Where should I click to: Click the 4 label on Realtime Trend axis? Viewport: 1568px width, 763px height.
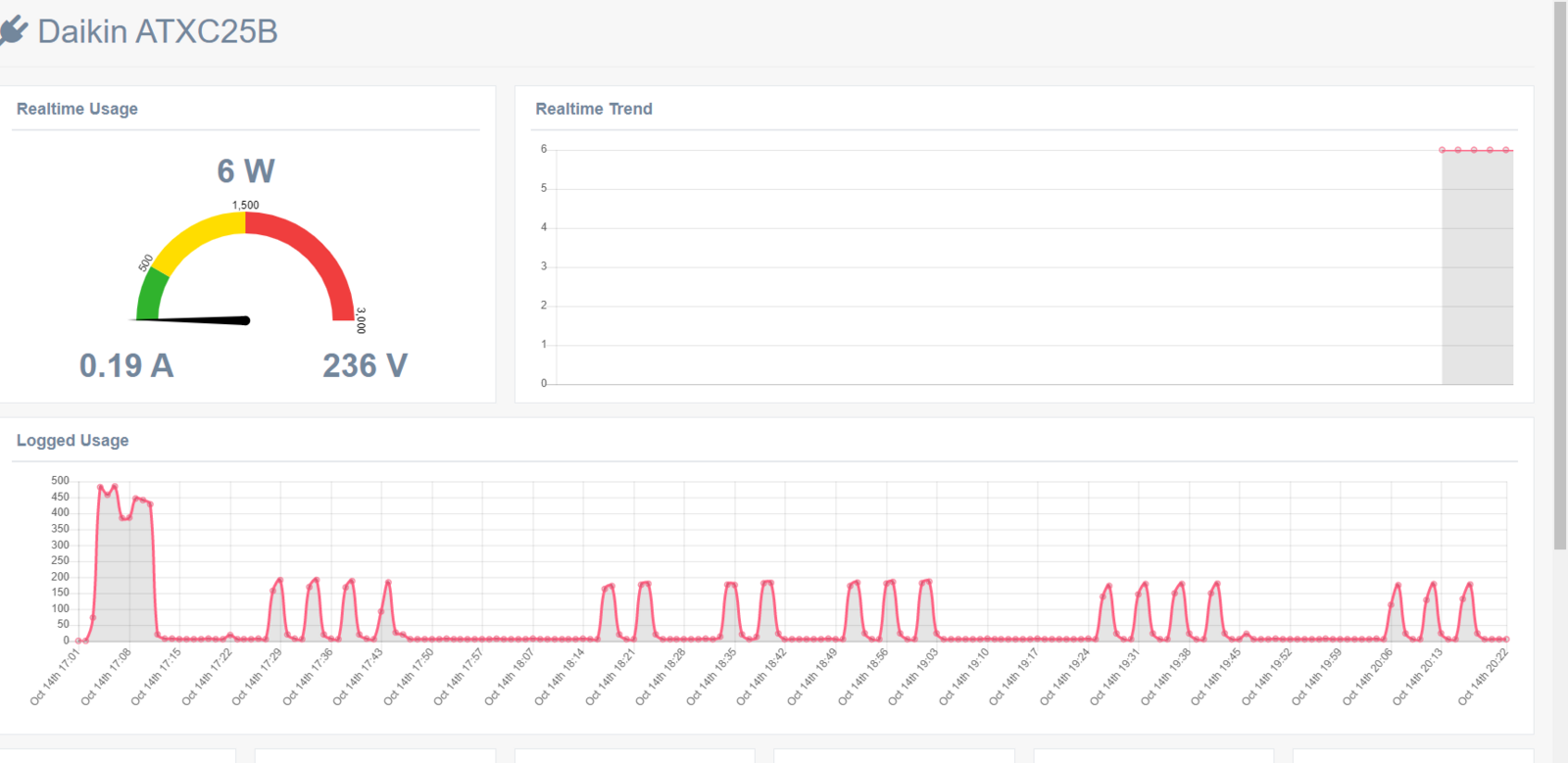click(544, 227)
